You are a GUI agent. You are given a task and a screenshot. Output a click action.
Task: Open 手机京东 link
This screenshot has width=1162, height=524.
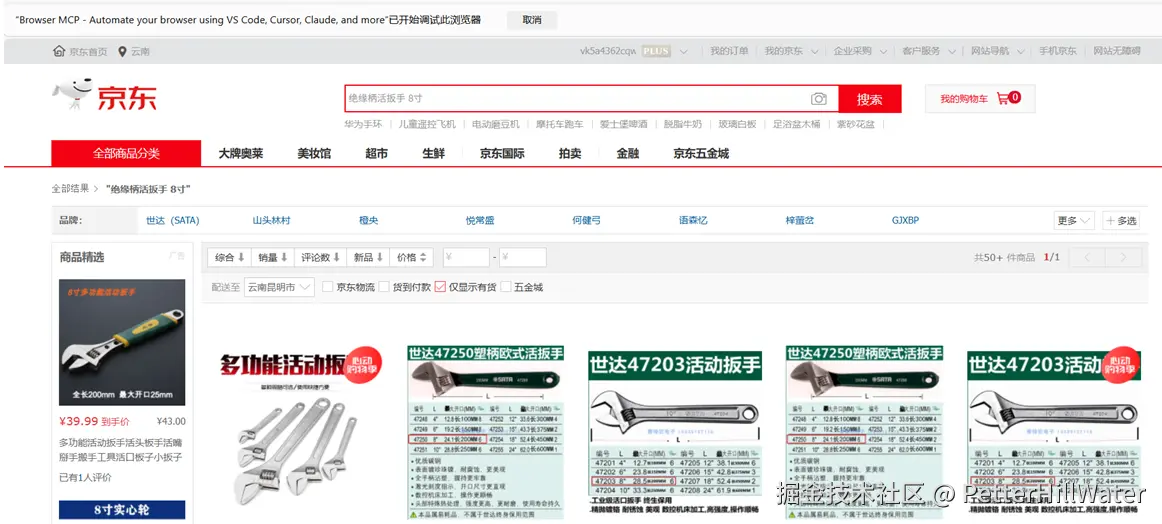click(x=1058, y=51)
